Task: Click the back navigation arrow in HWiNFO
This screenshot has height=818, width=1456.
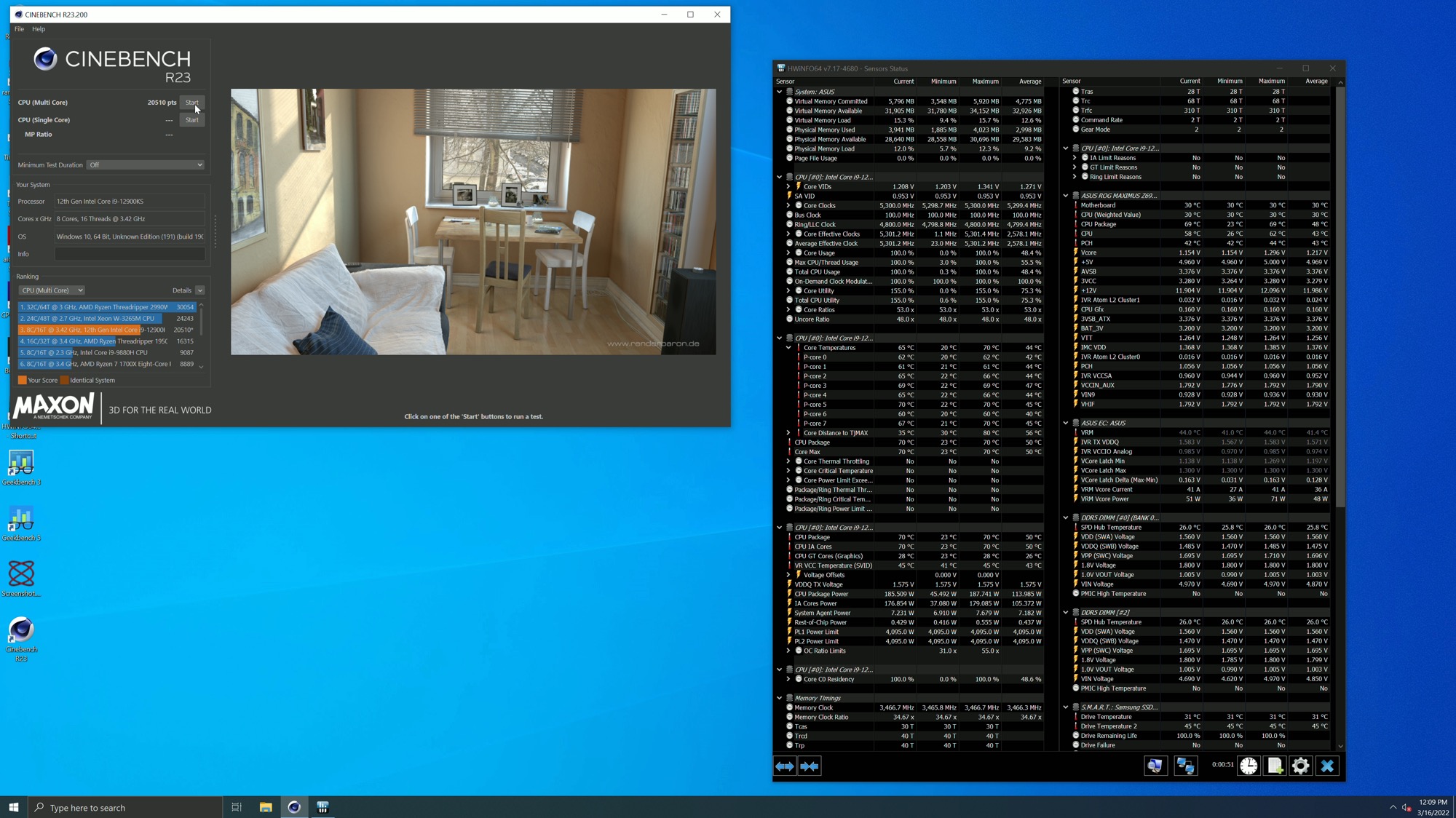Action: 786,766
